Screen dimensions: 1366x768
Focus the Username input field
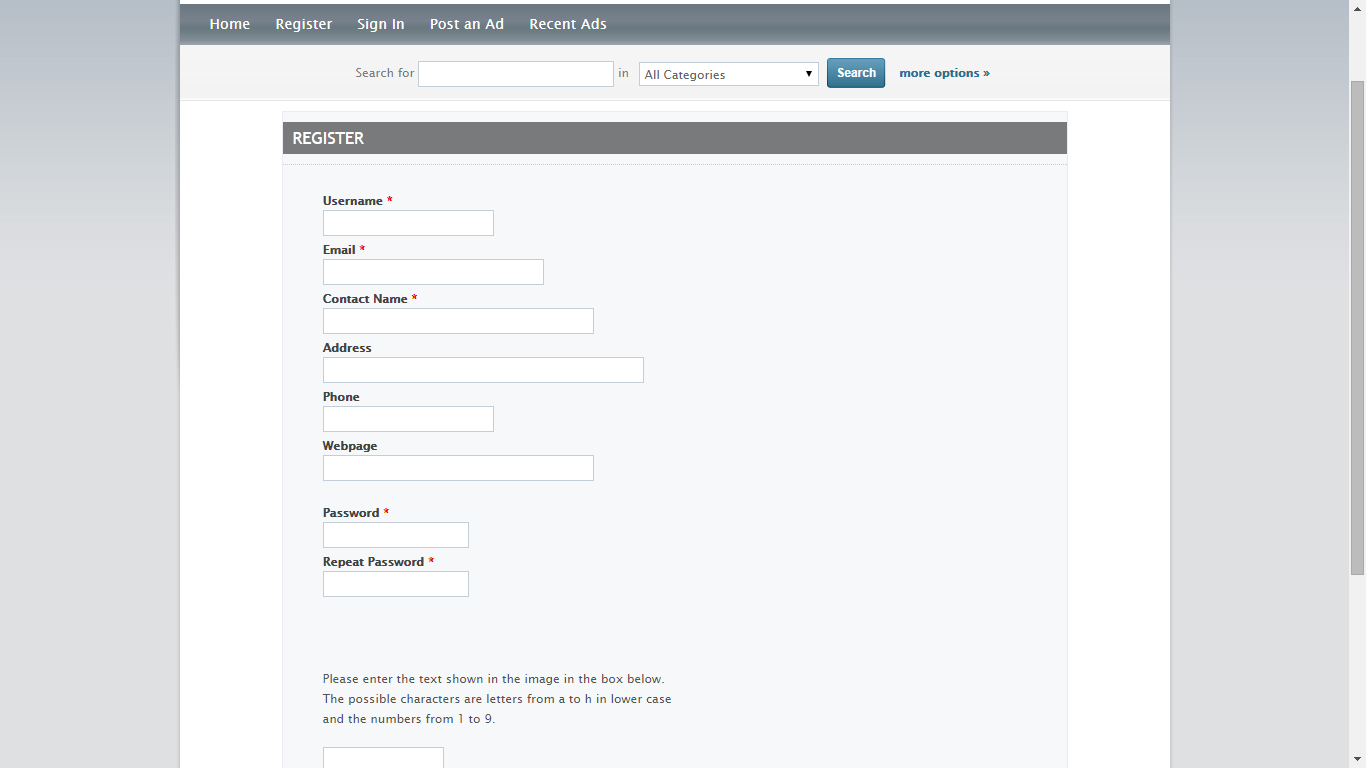tap(408, 223)
